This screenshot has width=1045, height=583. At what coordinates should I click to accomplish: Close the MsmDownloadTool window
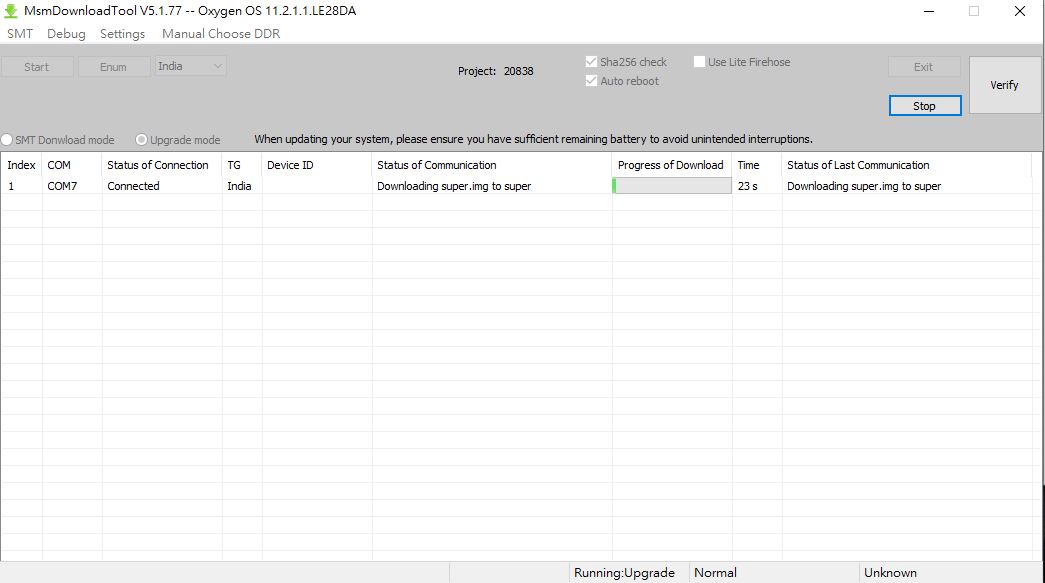coord(1020,11)
